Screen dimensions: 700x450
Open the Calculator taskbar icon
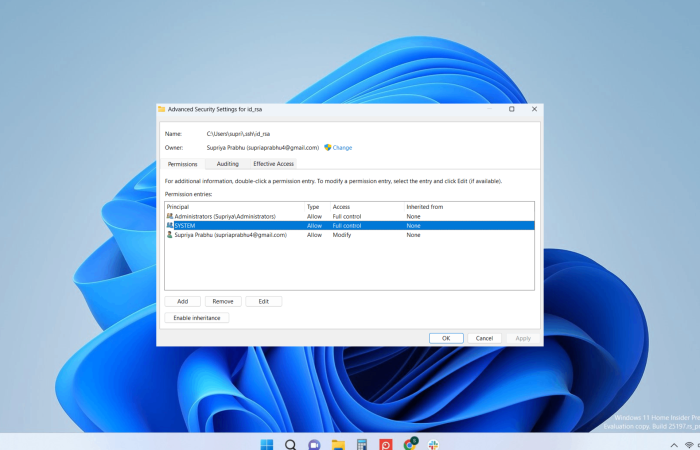tap(362, 445)
